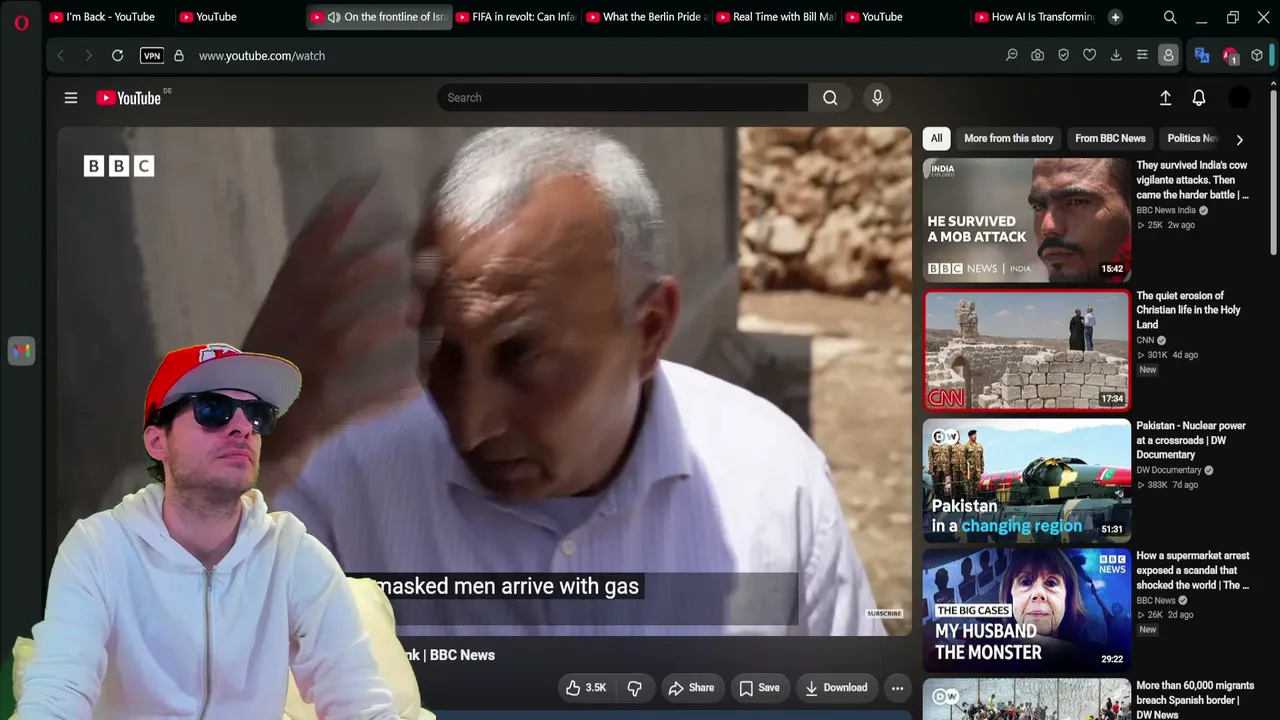Save the video to a playlist
This screenshot has height=720, width=1280.
coord(759,688)
